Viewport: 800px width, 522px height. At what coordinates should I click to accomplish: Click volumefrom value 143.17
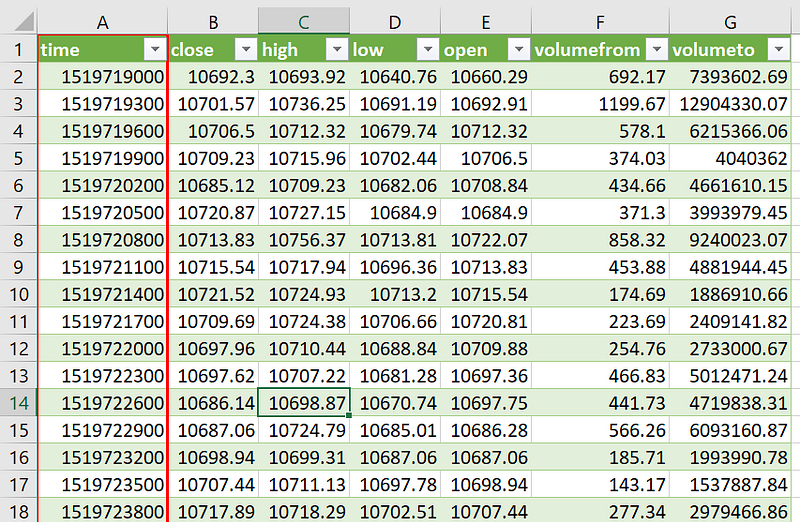(637, 485)
